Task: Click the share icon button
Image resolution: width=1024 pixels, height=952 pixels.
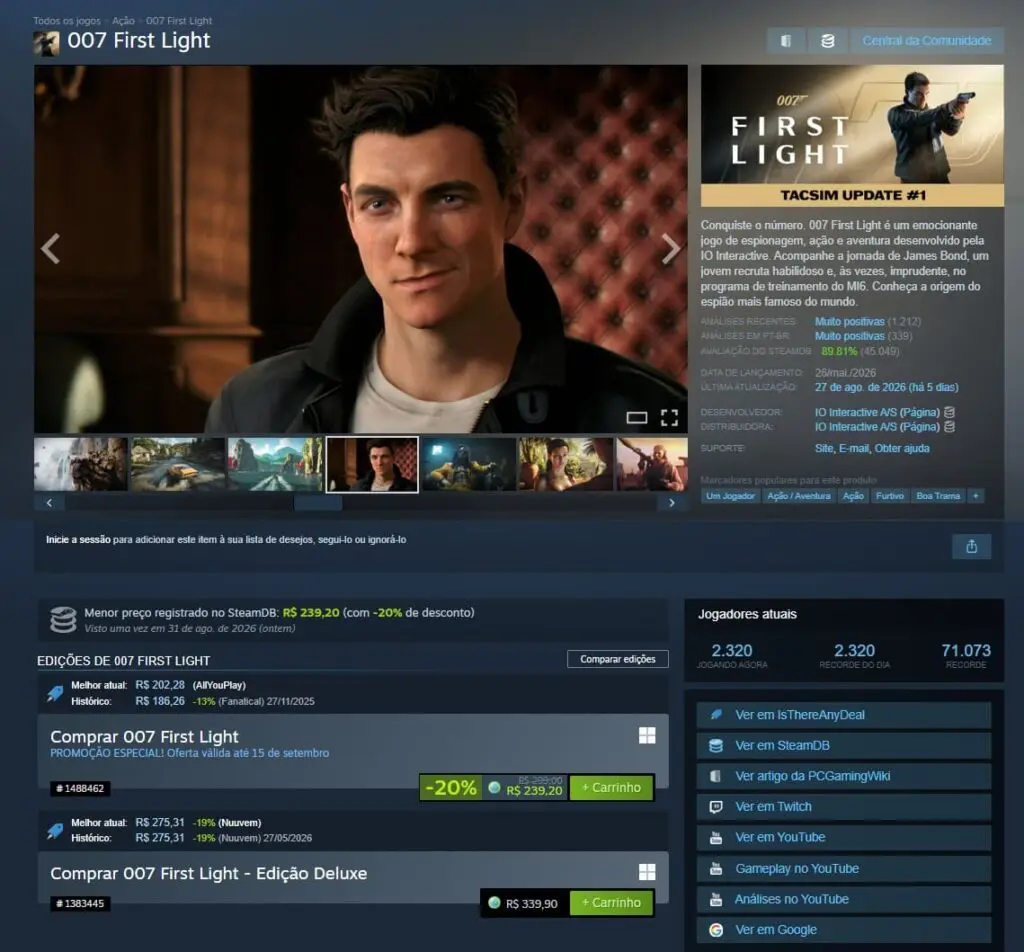Action: [971, 547]
